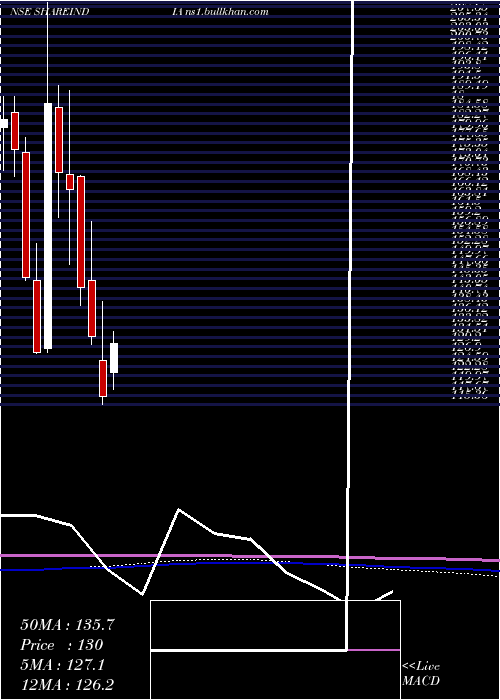Click the '12MA : 126.2' value
This screenshot has width=500, height=700.
[69, 685]
